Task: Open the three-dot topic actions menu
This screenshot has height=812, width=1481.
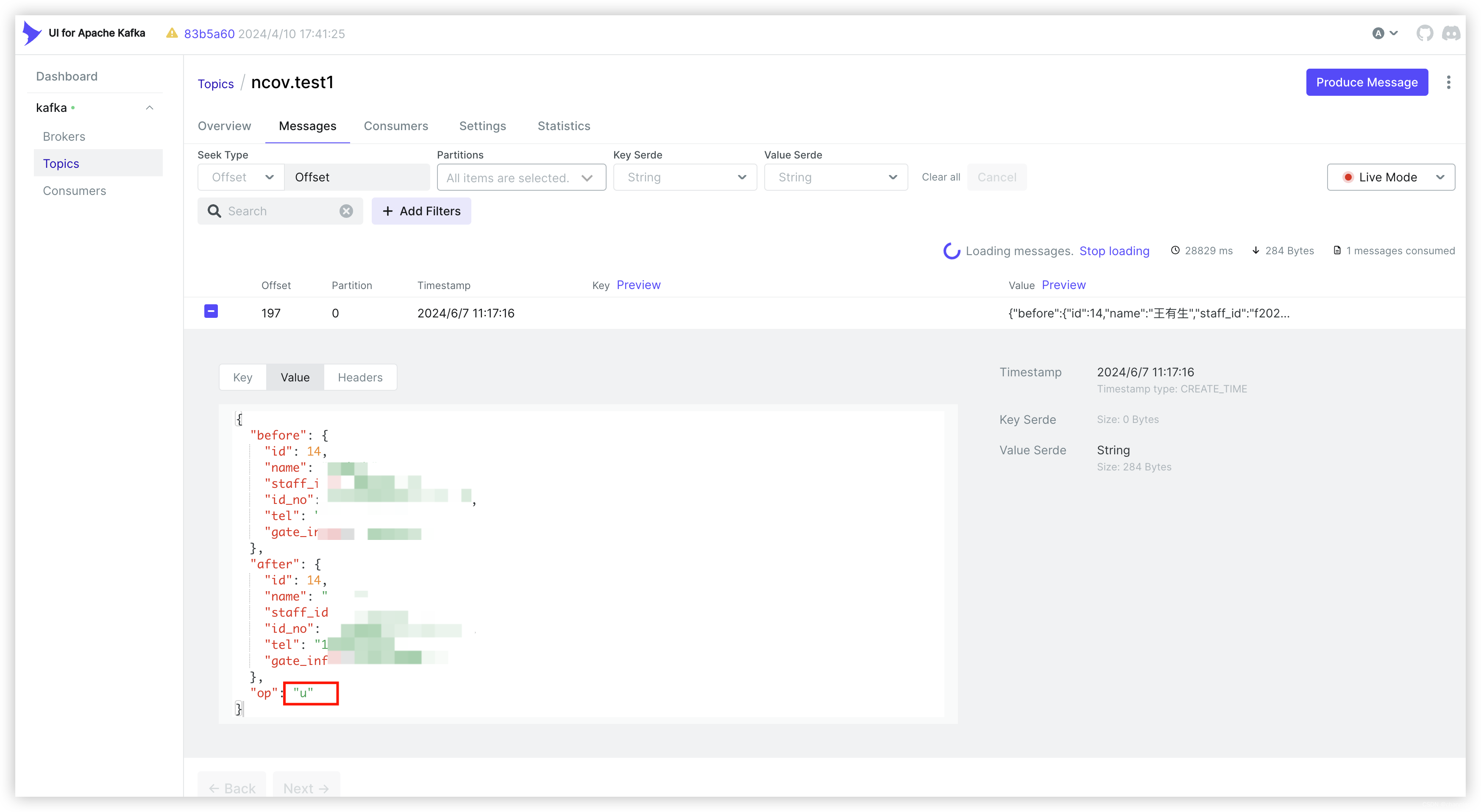Action: click(1448, 82)
